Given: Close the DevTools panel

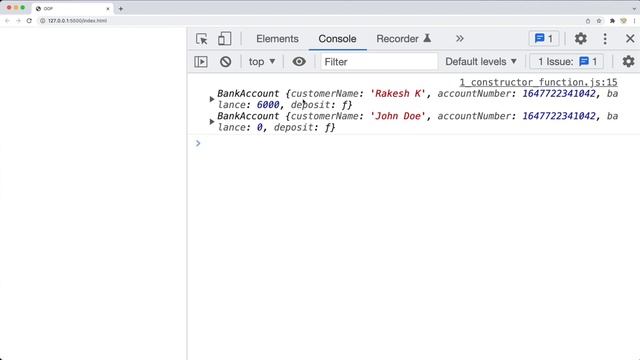Looking at the screenshot, I should click(x=630, y=39).
